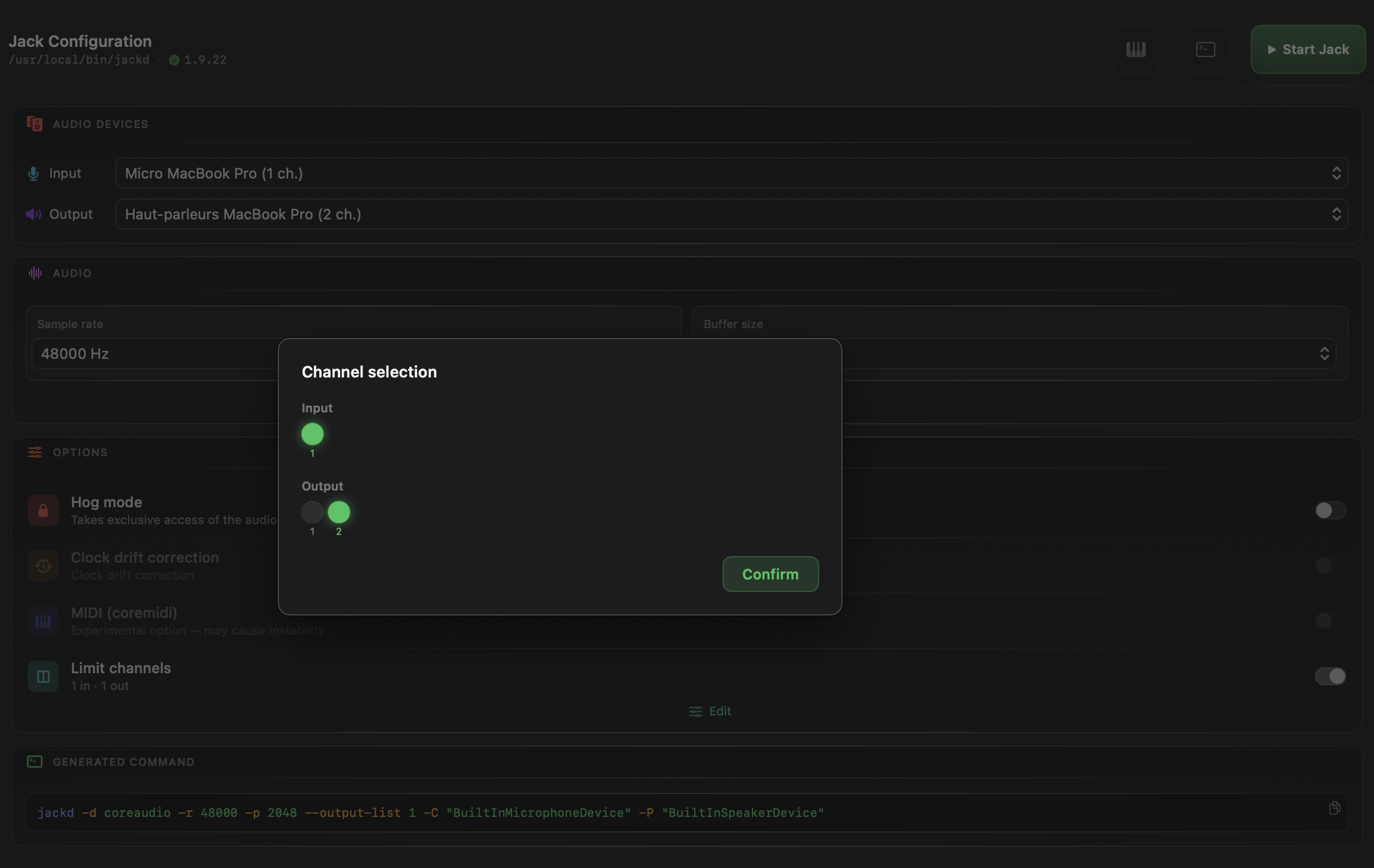Open the Input device dropdown

731,173
